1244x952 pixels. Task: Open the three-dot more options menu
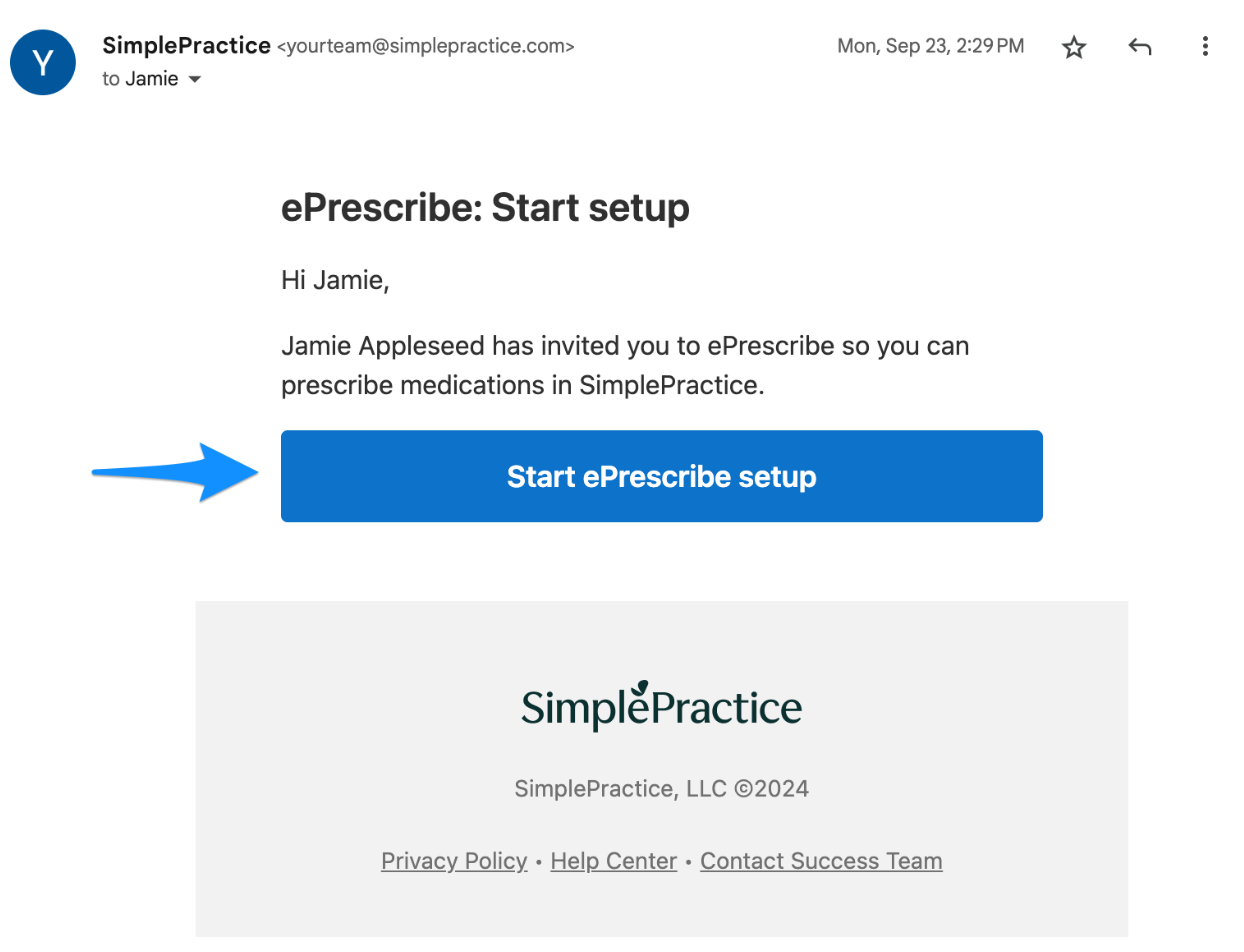pos(1206,46)
